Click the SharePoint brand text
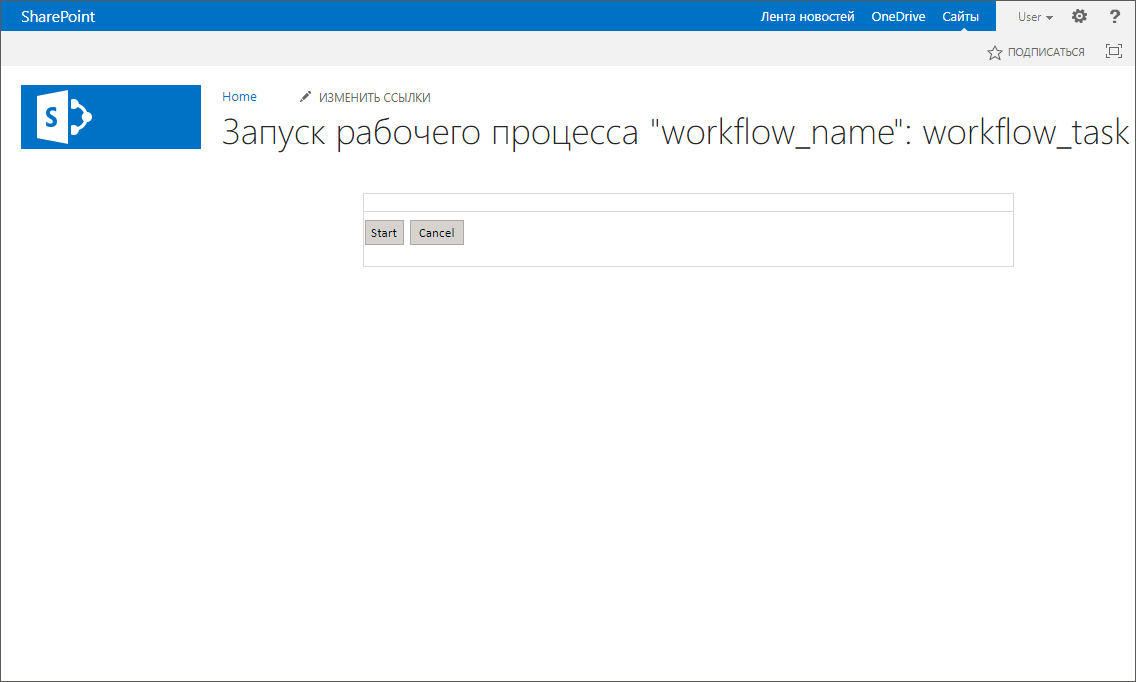The height and width of the screenshot is (682, 1136). point(58,17)
